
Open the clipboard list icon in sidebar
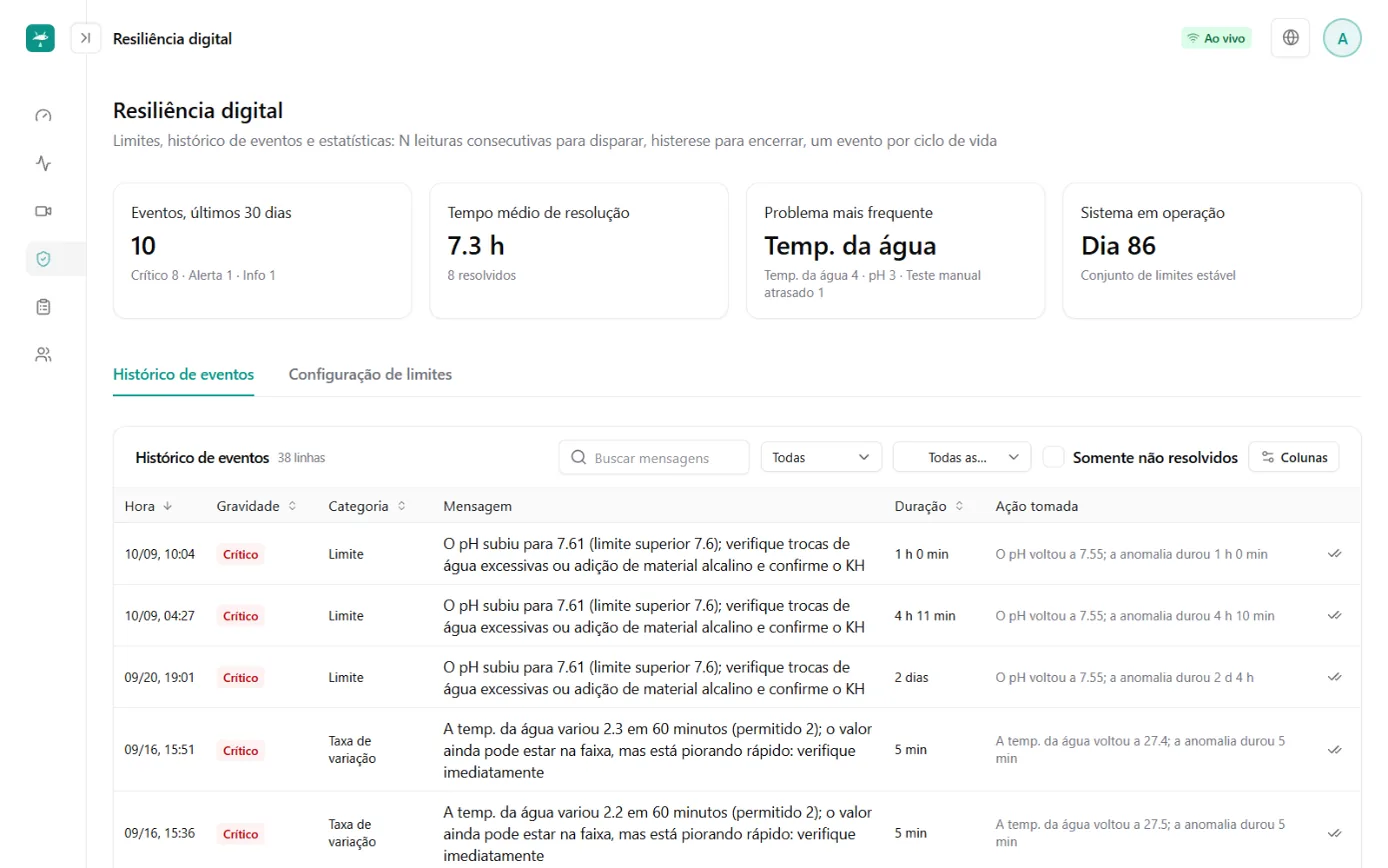coord(43,307)
